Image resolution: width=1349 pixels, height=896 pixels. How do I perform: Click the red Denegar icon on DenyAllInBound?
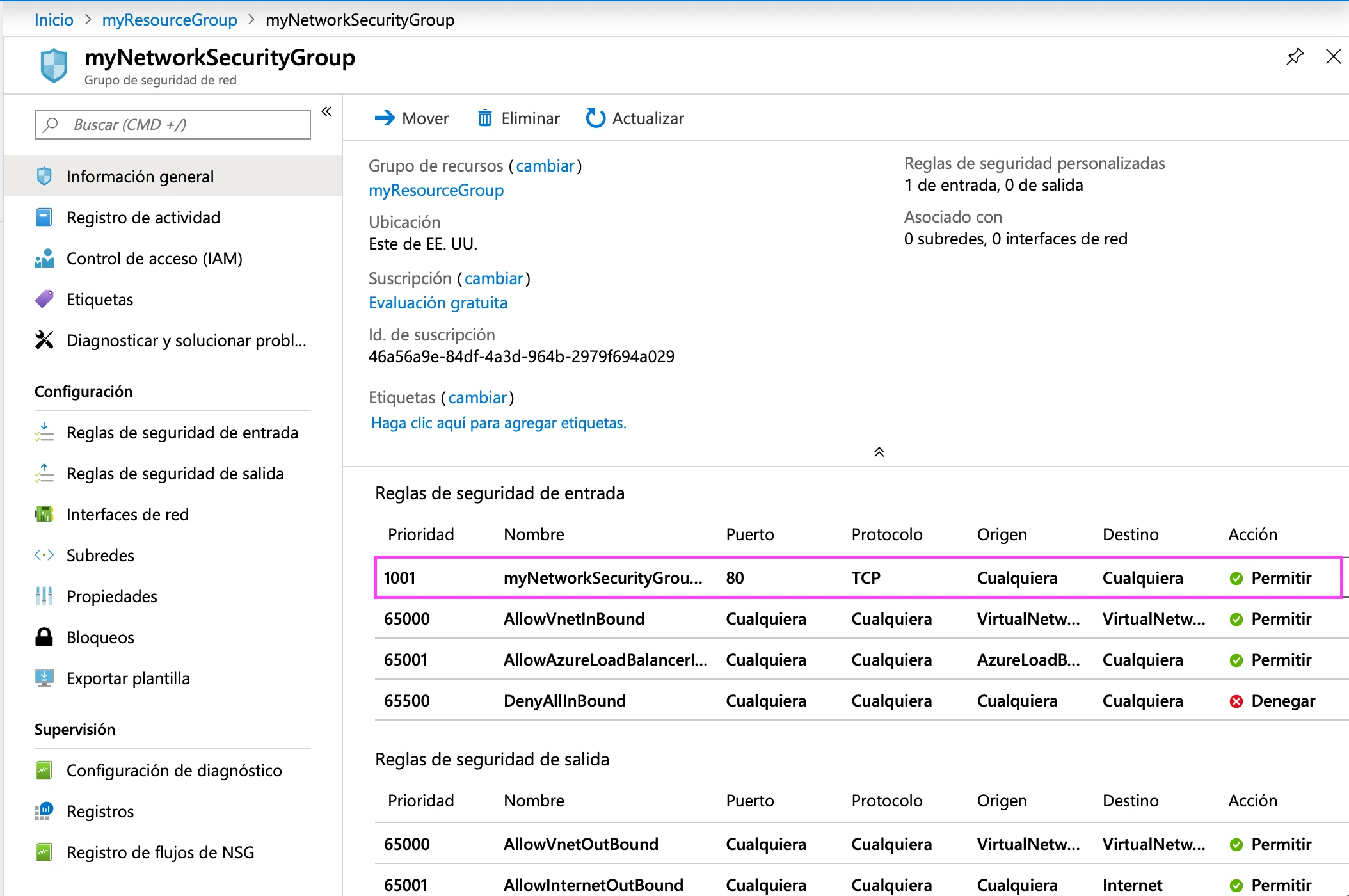tap(1236, 701)
